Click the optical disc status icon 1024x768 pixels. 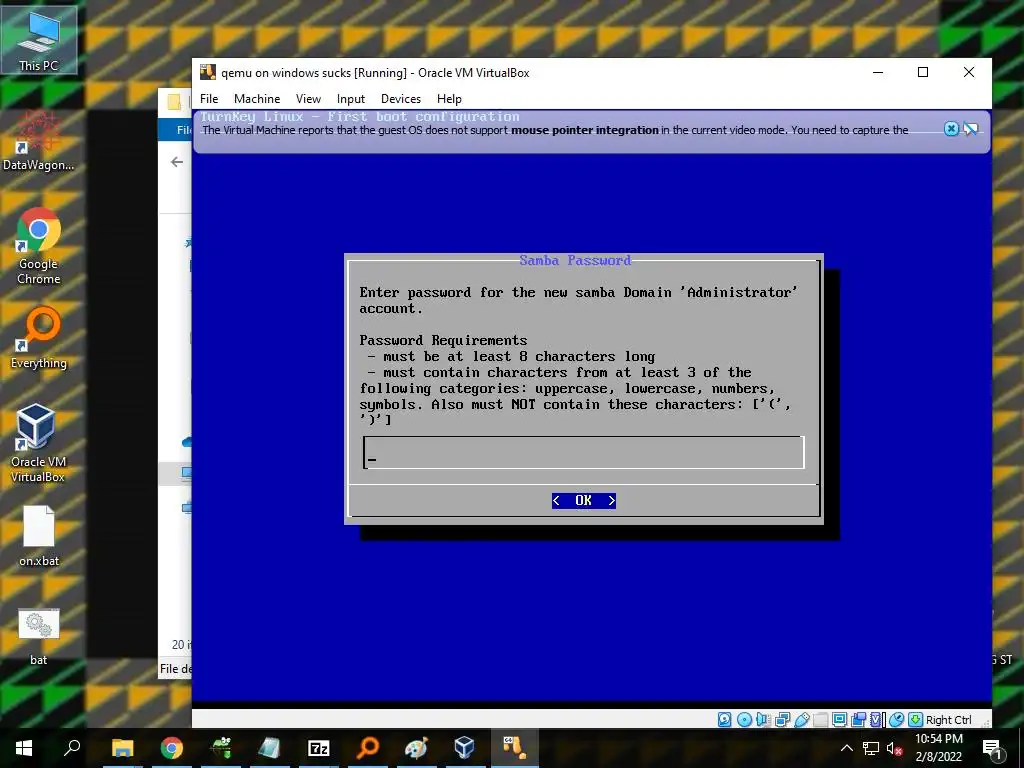[744, 720]
